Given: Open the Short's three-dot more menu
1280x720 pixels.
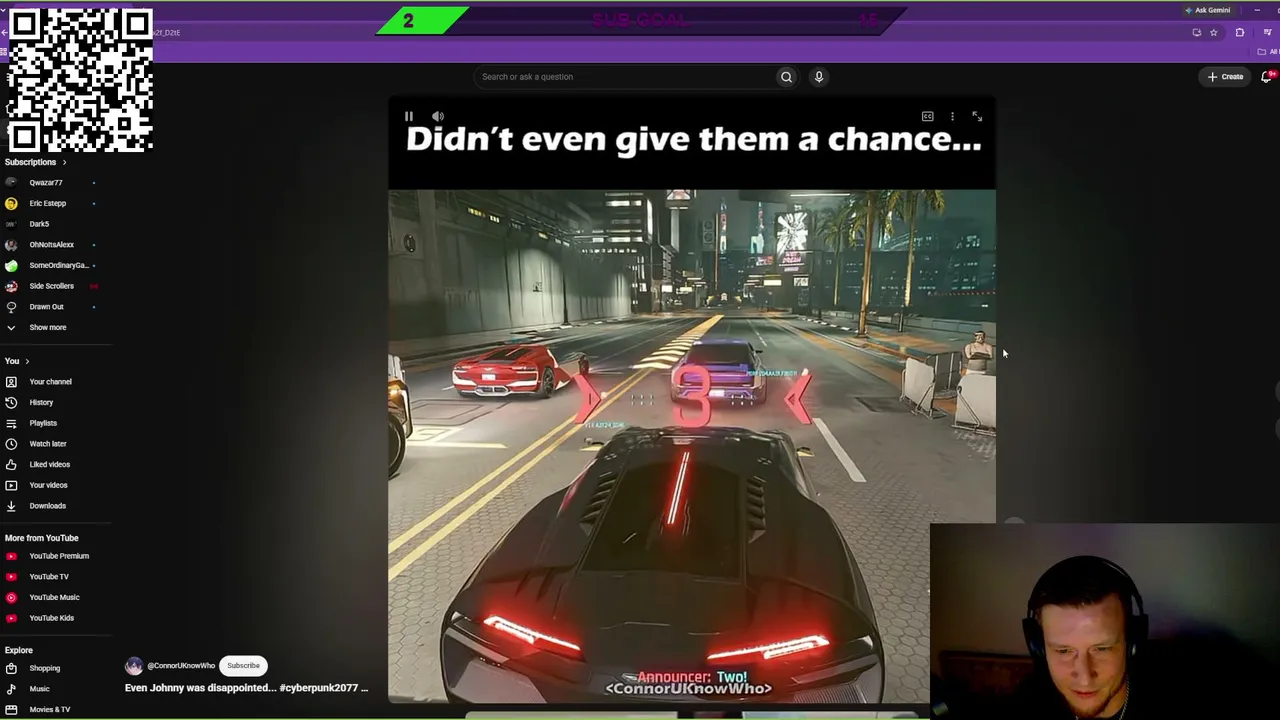Looking at the screenshot, I should [x=952, y=117].
